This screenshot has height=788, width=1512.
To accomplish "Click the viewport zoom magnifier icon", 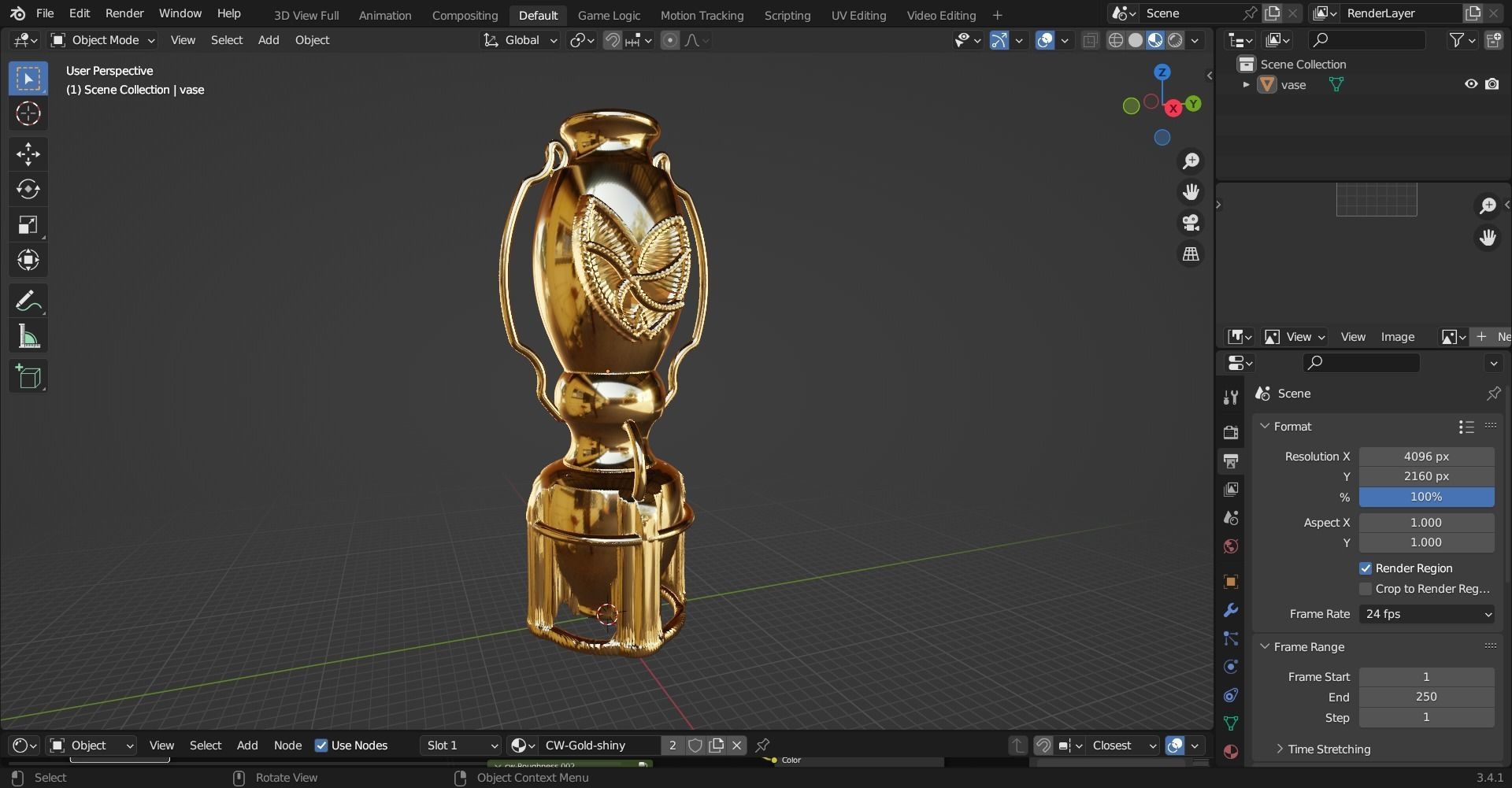I will tap(1191, 161).
